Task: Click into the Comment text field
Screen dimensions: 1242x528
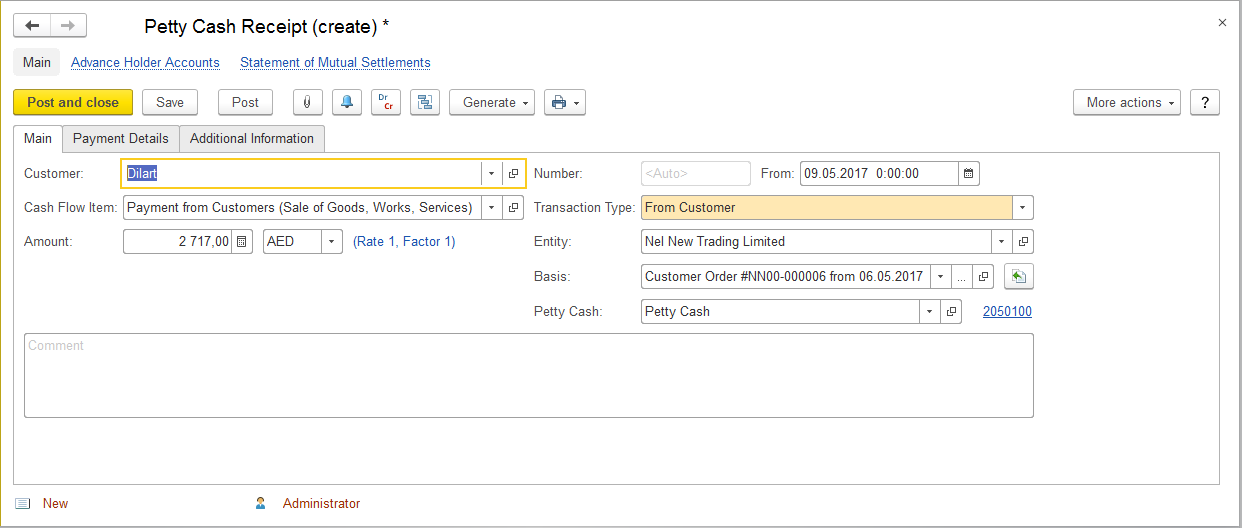Action: tap(528, 375)
